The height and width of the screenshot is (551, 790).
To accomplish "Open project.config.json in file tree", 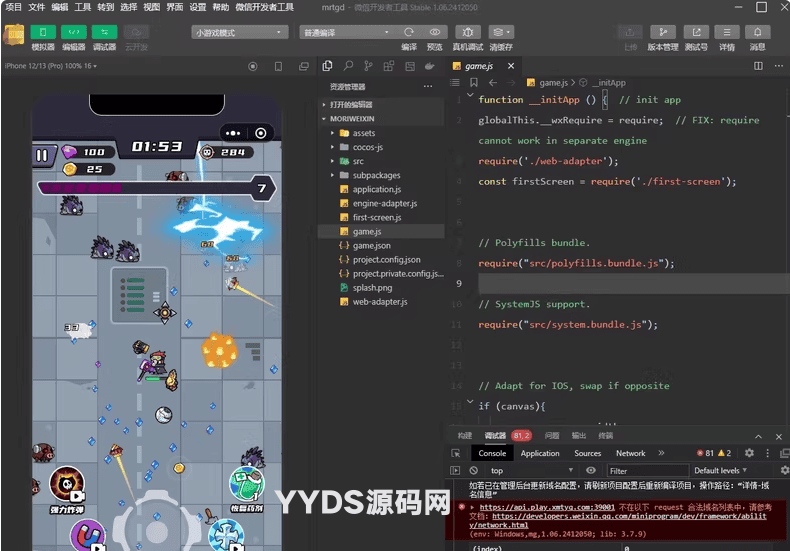I will tap(381, 260).
